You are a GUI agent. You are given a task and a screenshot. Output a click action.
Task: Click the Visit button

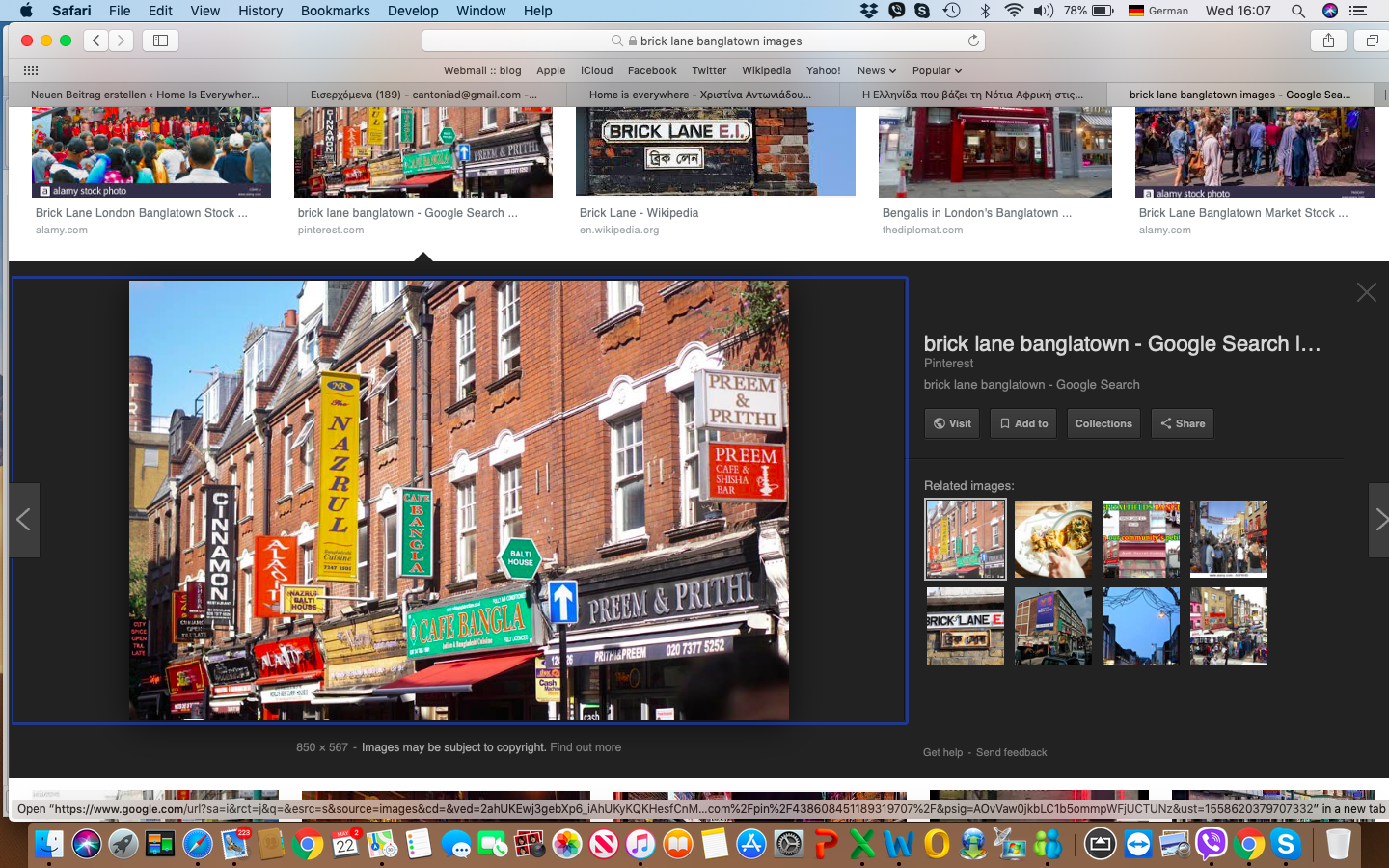click(x=952, y=423)
